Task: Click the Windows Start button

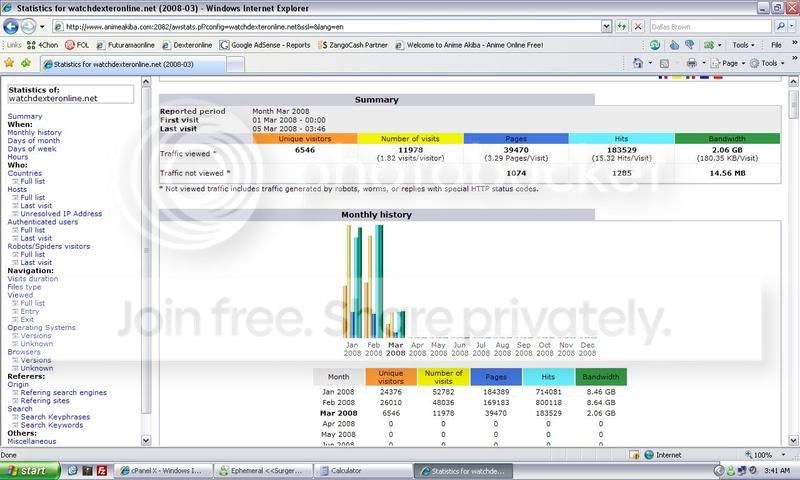Action: tap(30, 470)
